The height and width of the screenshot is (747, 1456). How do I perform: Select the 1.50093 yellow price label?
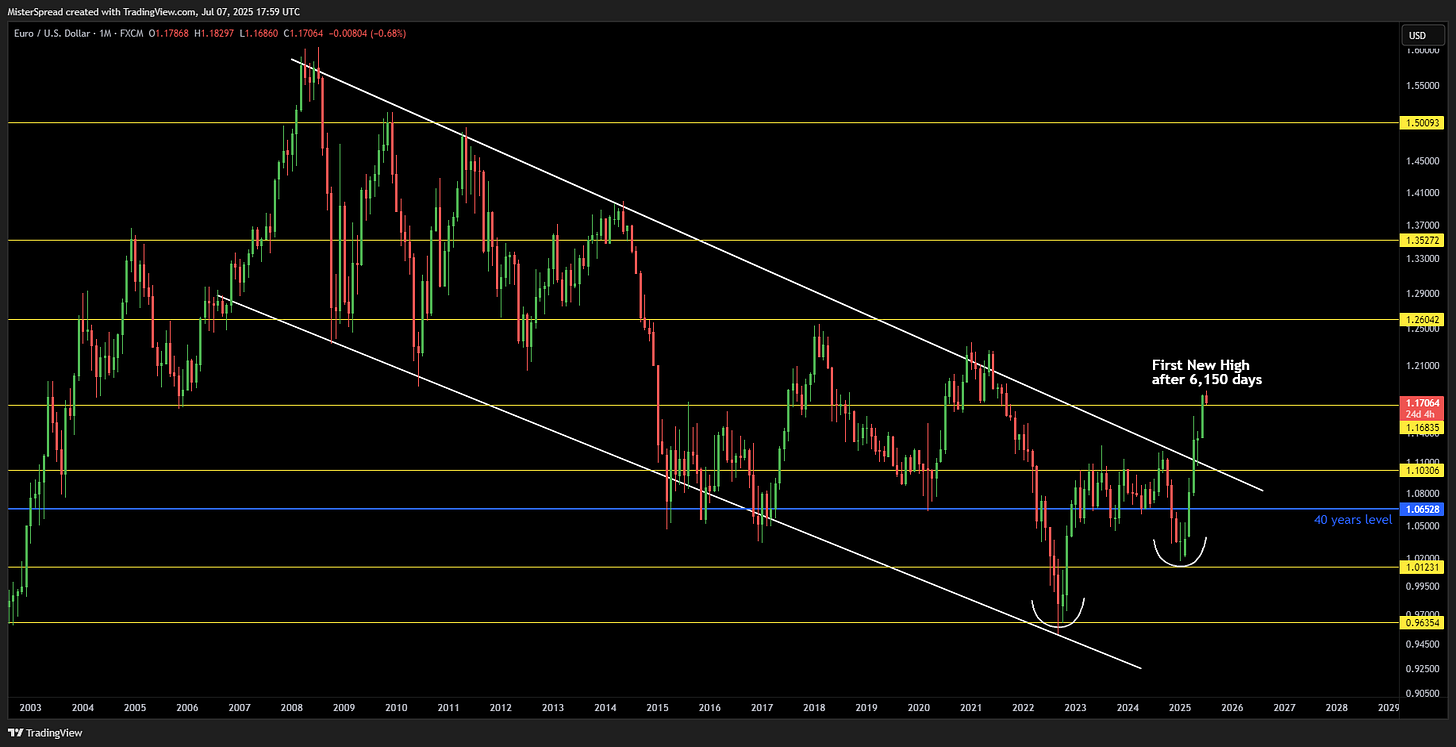coord(1424,123)
